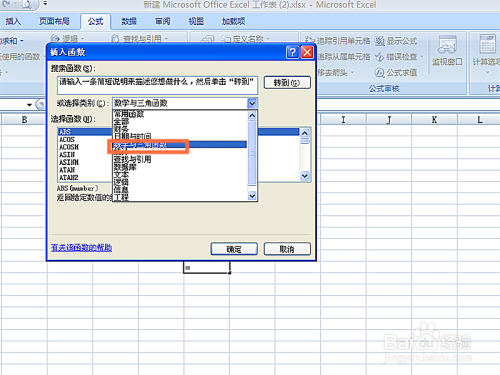Select the ATAN function entry
The width and height of the screenshot is (500, 375).
(x=85, y=170)
